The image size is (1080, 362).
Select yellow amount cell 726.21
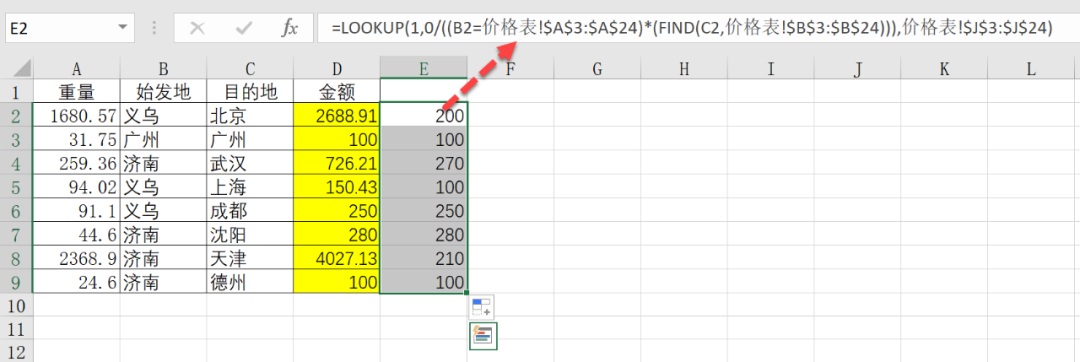click(336, 162)
